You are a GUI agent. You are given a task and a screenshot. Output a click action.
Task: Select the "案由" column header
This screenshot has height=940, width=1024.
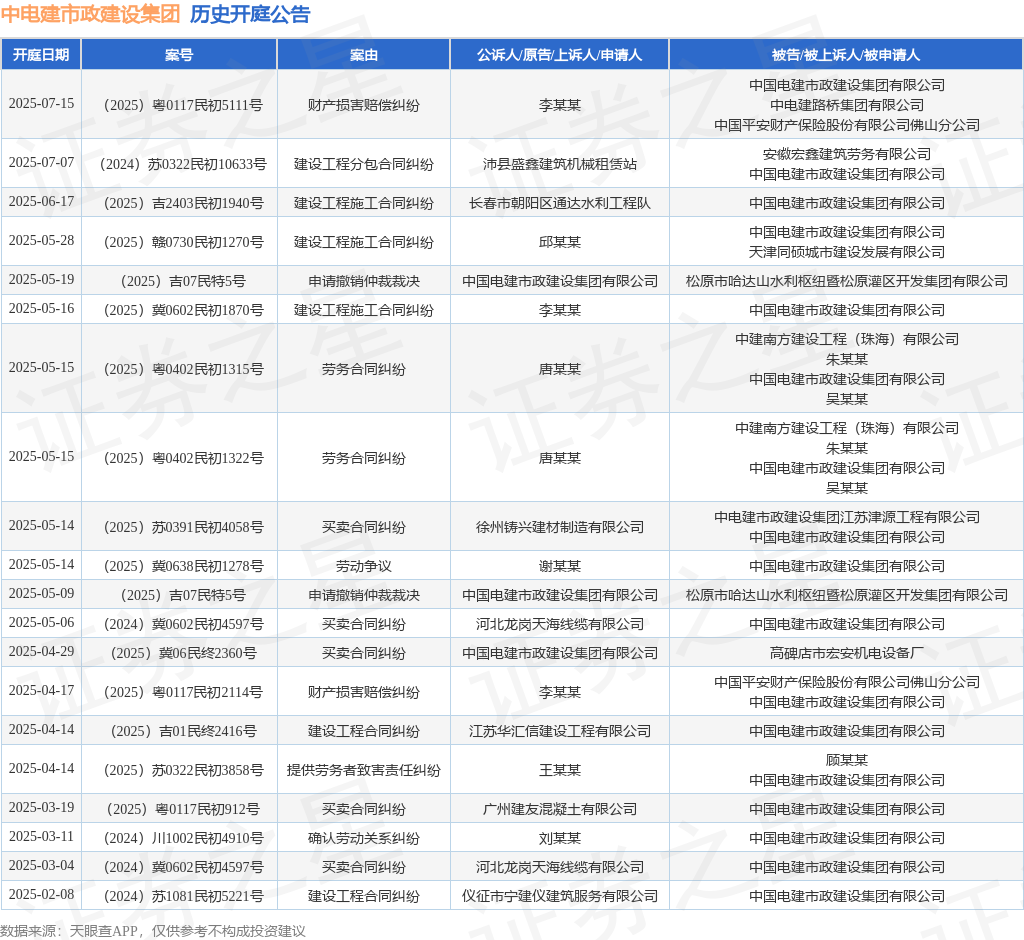[364, 55]
